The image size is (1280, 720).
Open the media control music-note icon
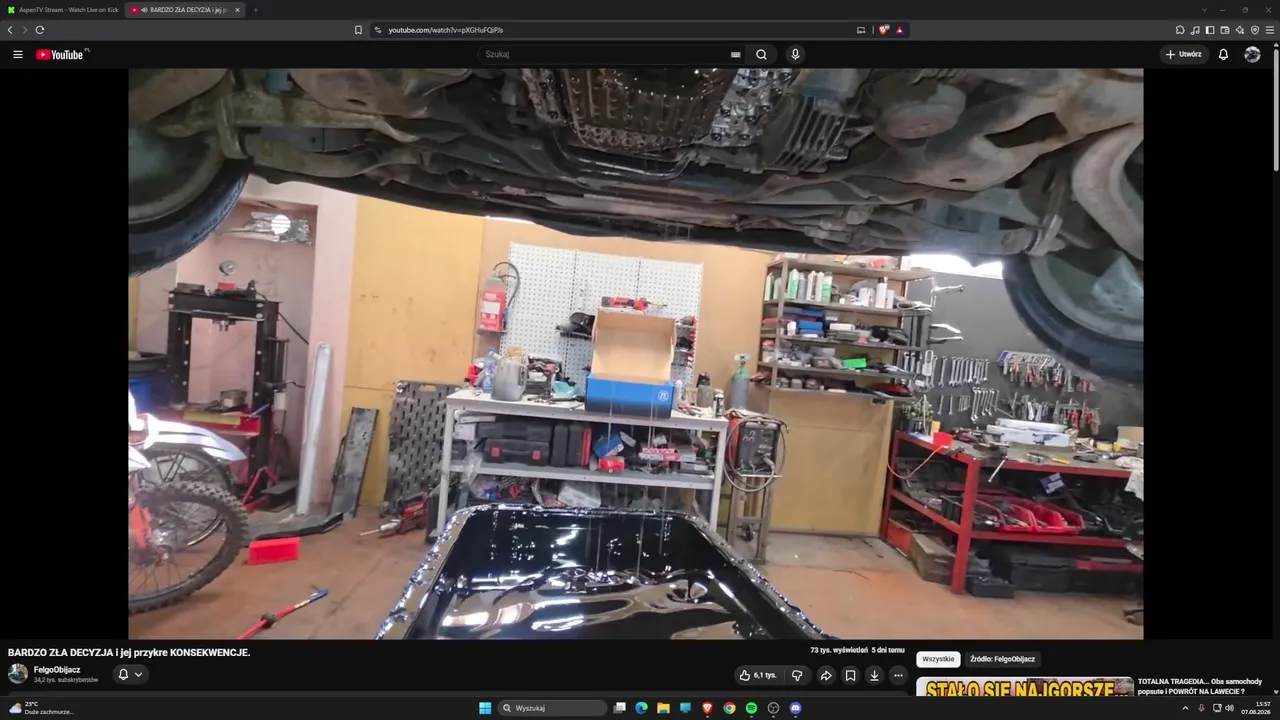(x=1195, y=30)
